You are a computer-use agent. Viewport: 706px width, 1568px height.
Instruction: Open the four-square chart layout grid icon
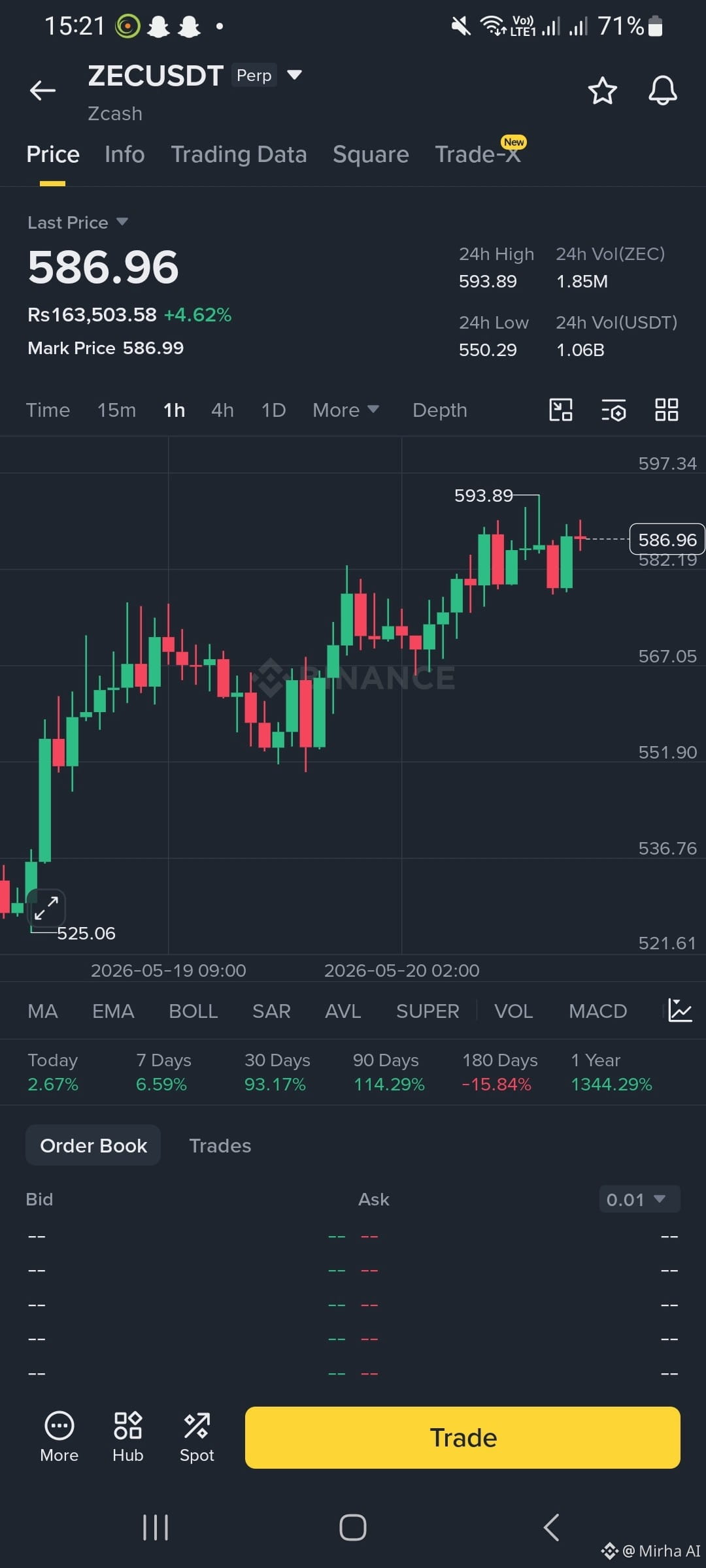pyautogui.click(x=667, y=410)
